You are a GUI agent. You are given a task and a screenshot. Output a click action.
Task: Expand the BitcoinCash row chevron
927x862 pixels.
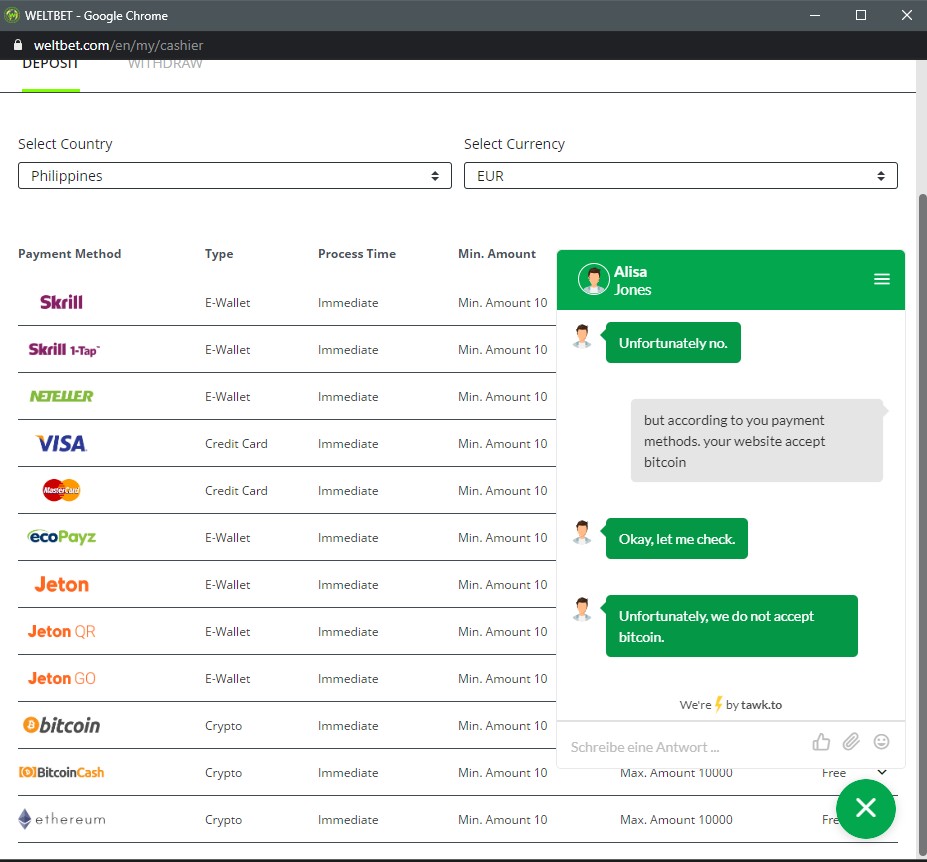click(881, 772)
